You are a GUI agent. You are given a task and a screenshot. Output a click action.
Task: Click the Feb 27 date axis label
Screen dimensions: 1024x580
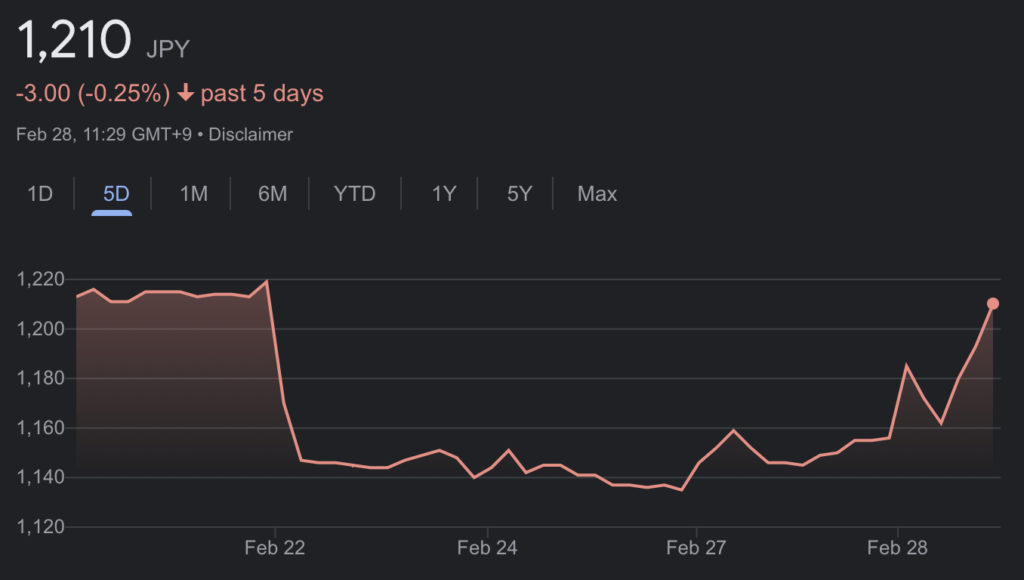[x=696, y=547]
